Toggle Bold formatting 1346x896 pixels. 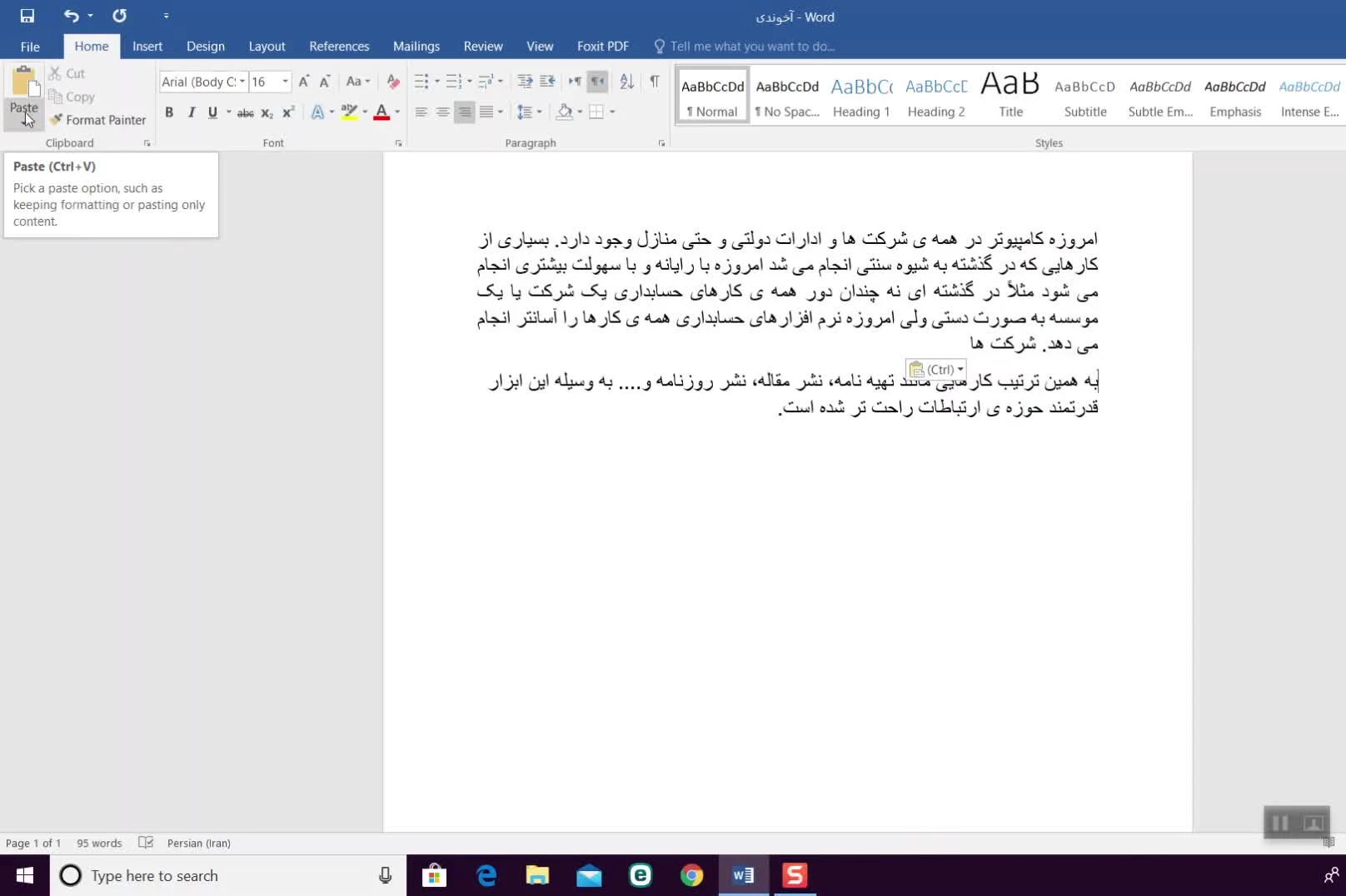[x=169, y=112]
